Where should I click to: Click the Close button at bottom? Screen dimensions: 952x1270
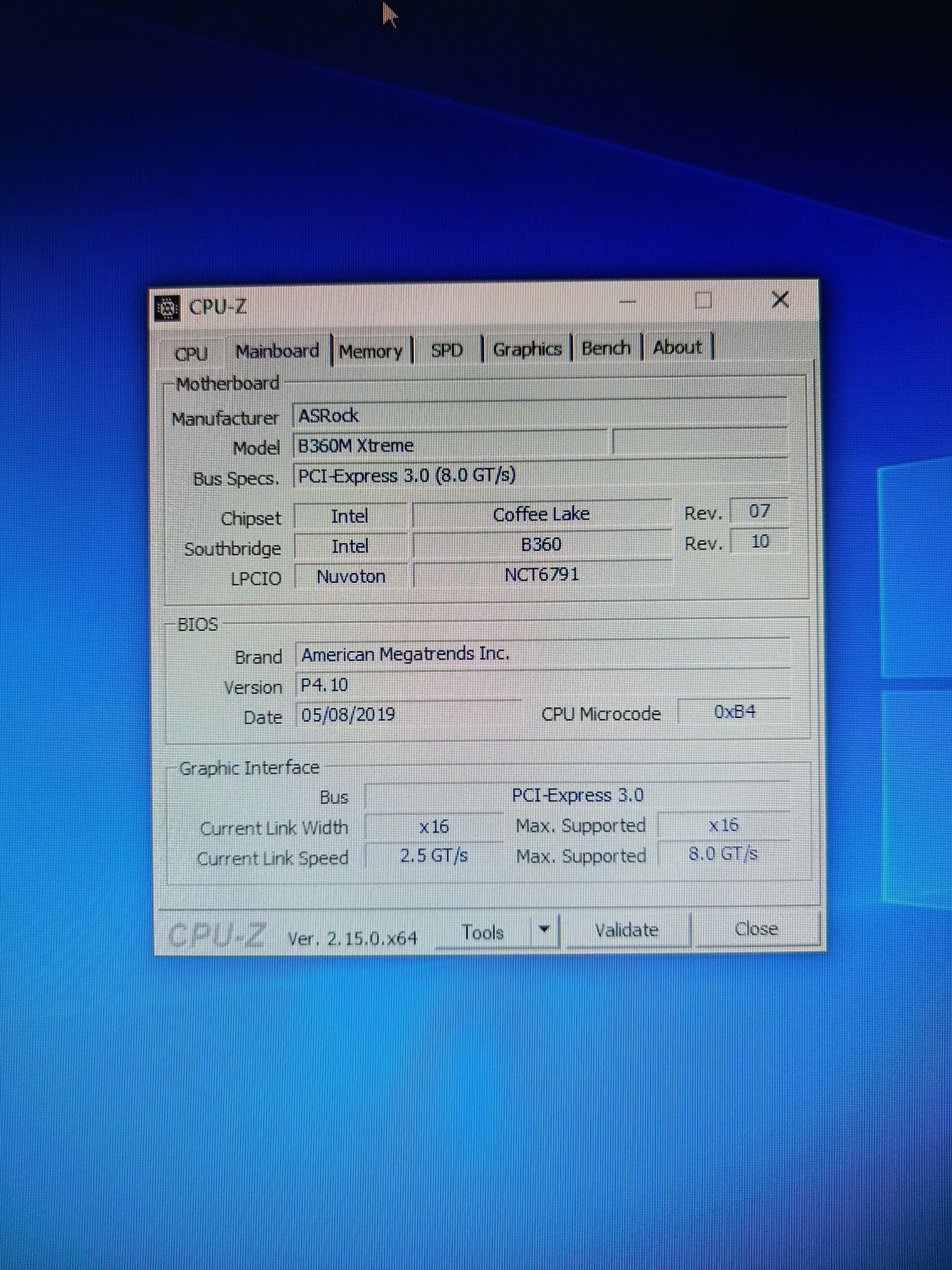(x=756, y=929)
